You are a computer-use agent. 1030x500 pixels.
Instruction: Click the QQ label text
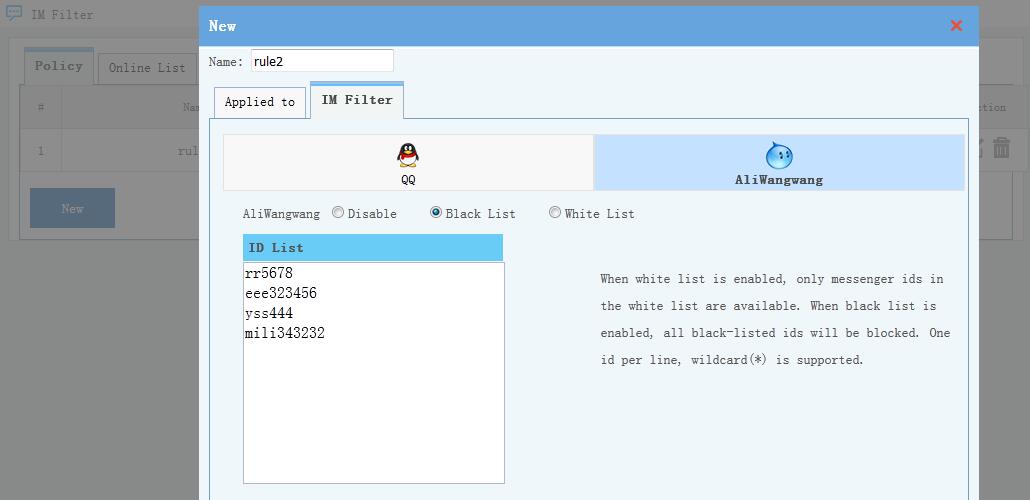tap(408, 180)
